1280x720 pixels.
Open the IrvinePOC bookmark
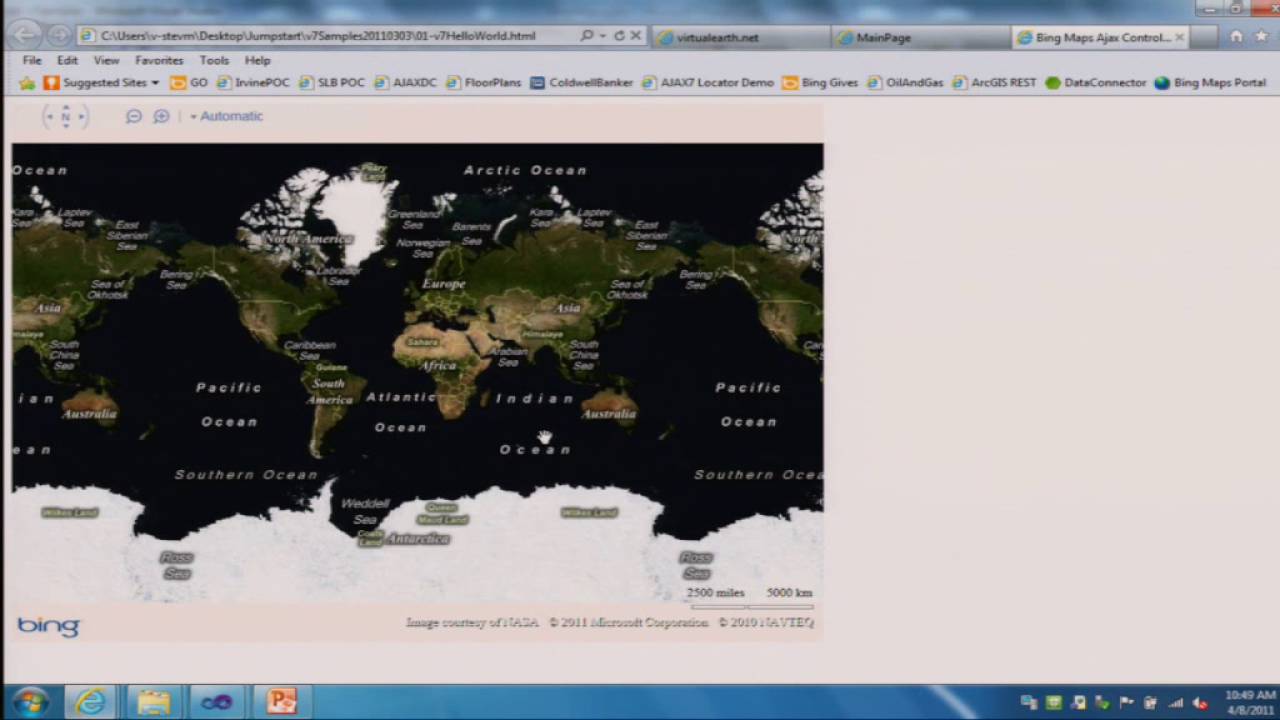(x=253, y=83)
